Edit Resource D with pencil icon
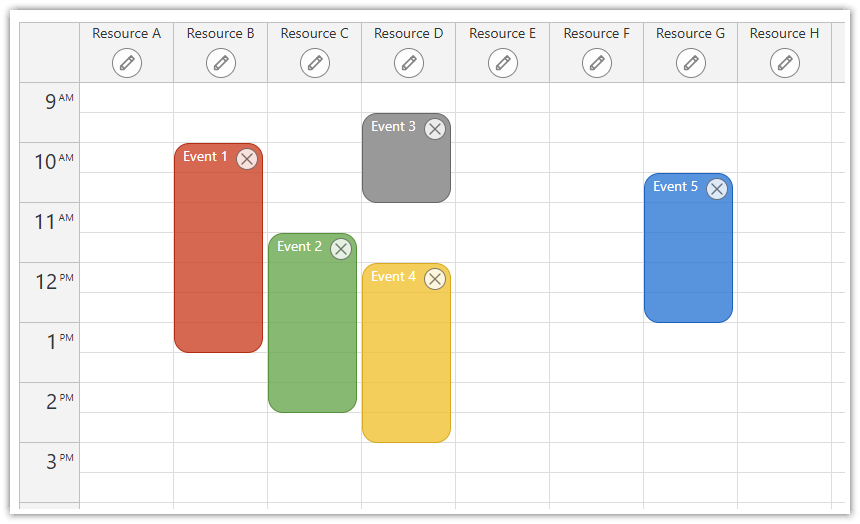The width and height of the screenshot is (860, 524). click(x=409, y=63)
